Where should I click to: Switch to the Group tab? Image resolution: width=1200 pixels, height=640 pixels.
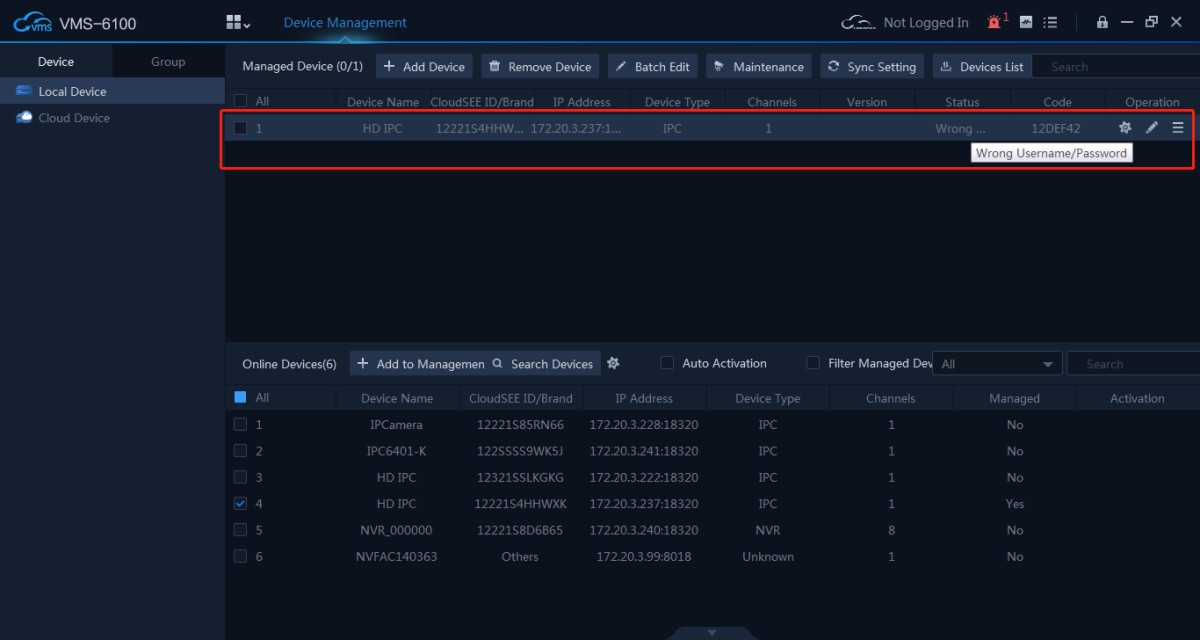click(x=168, y=62)
